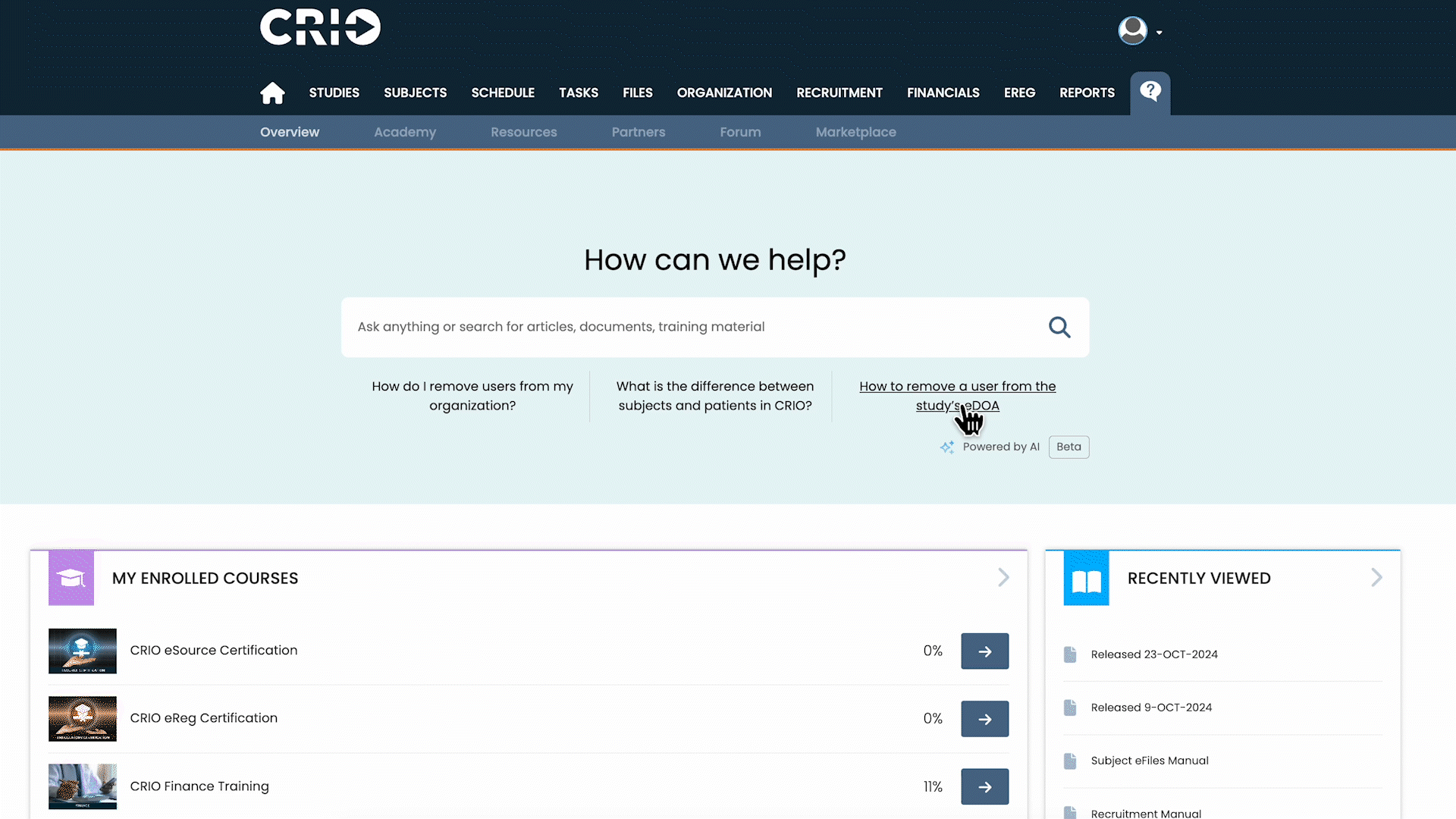Image resolution: width=1456 pixels, height=819 pixels.
Task: Switch to the Forum tab
Action: pyautogui.click(x=740, y=132)
